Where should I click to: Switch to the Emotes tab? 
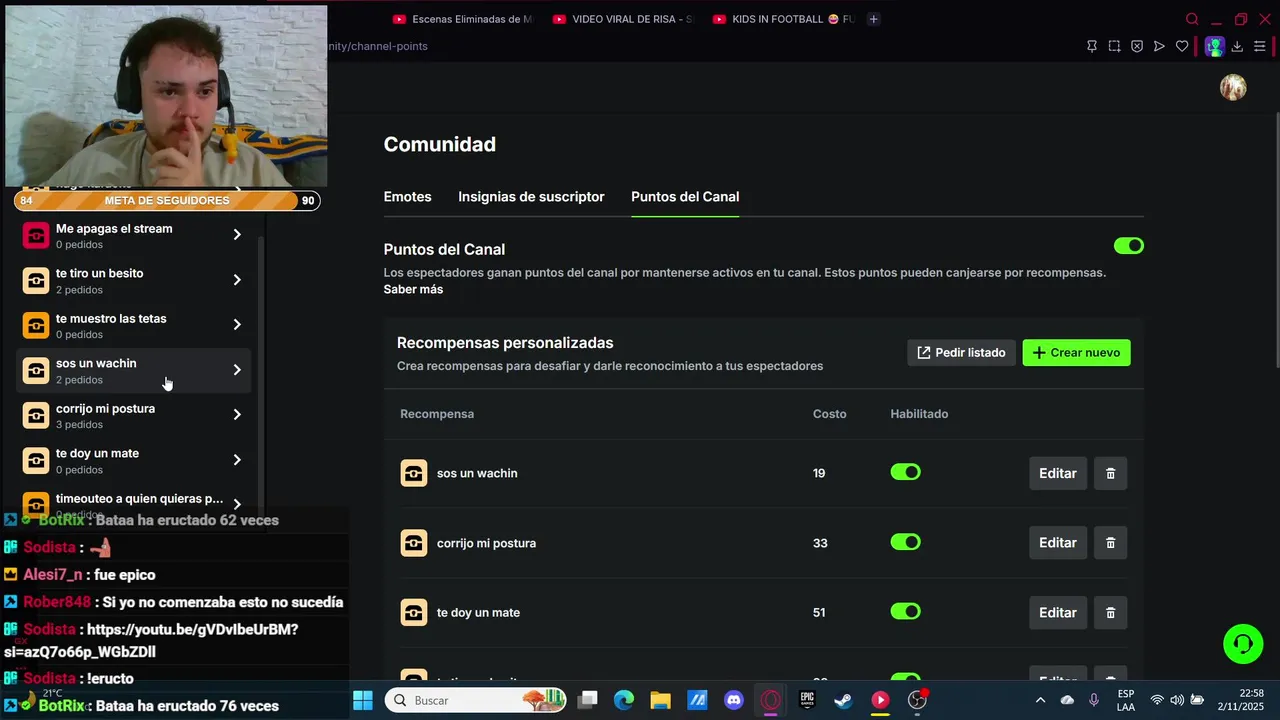click(407, 197)
